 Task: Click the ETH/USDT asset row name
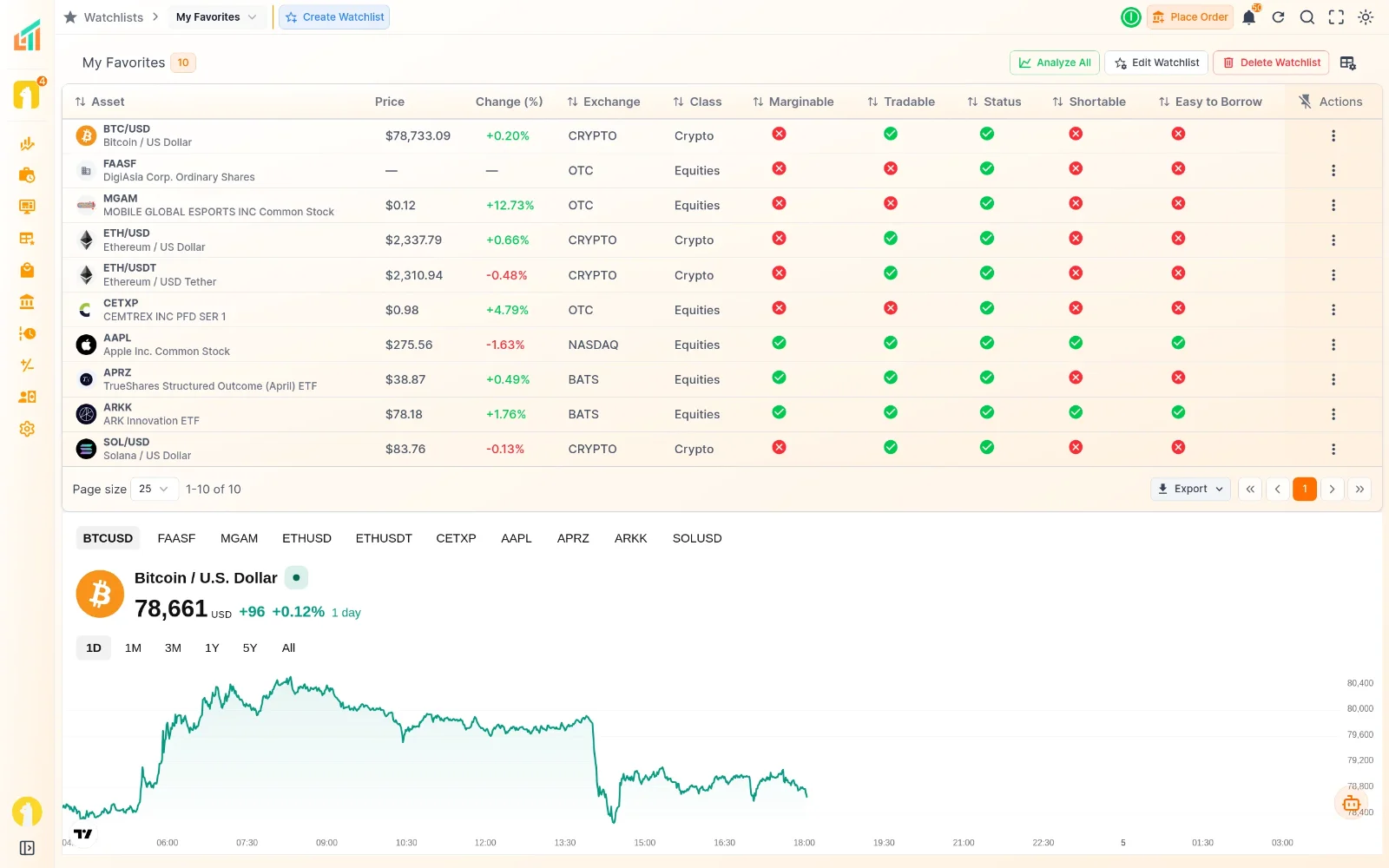click(130, 268)
